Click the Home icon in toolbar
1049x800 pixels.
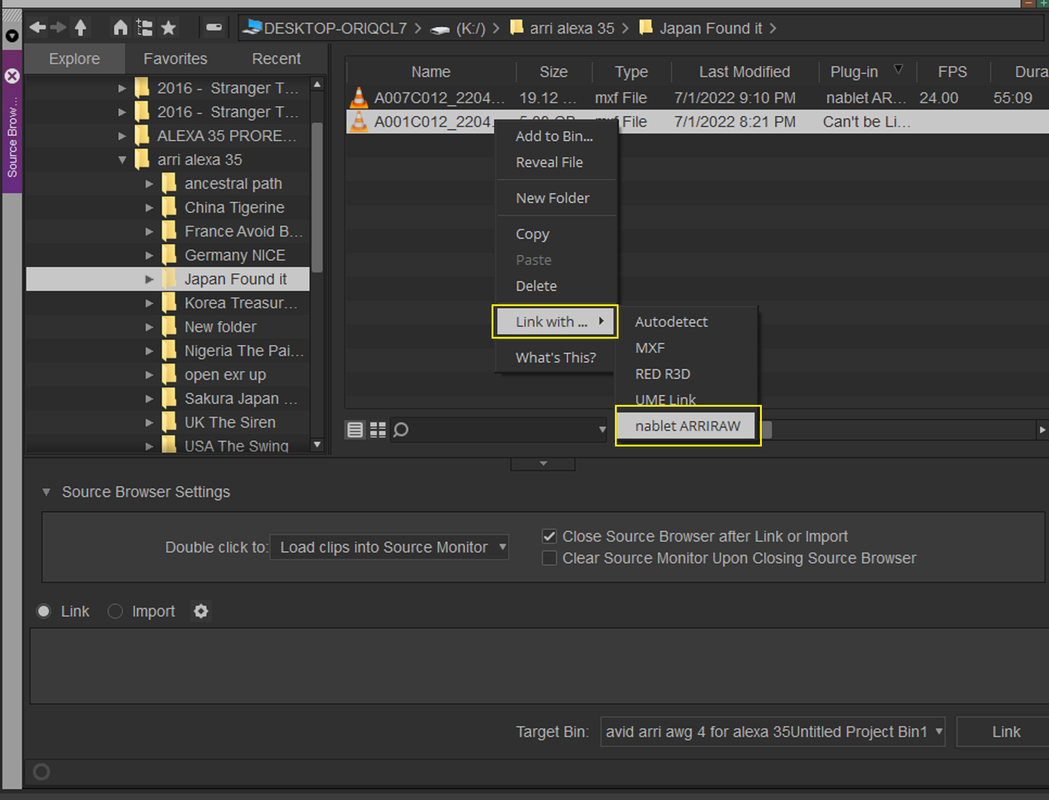120,27
